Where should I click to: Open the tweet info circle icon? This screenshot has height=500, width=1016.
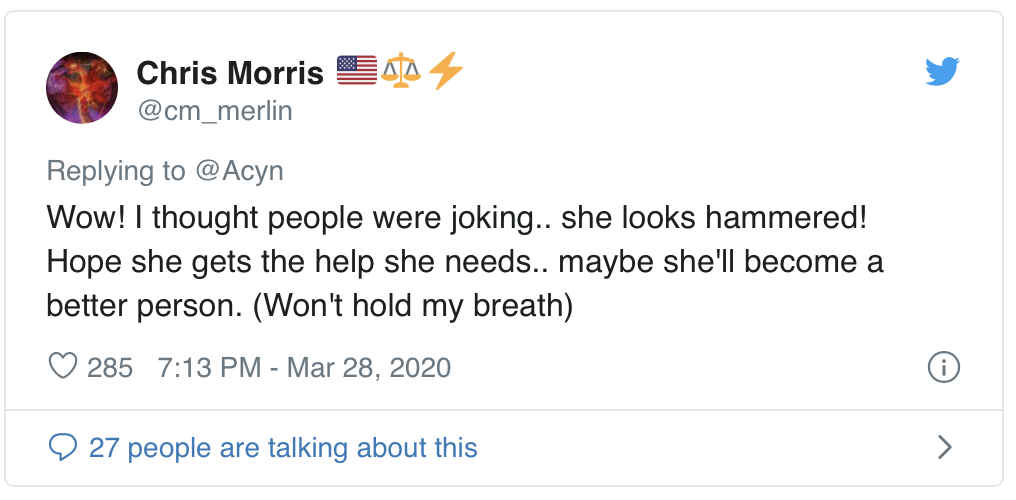click(x=943, y=367)
